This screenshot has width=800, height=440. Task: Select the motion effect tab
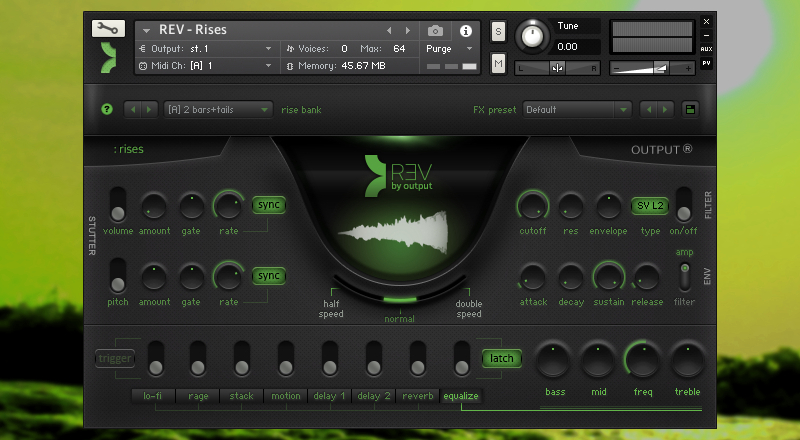[x=286, y=396]
